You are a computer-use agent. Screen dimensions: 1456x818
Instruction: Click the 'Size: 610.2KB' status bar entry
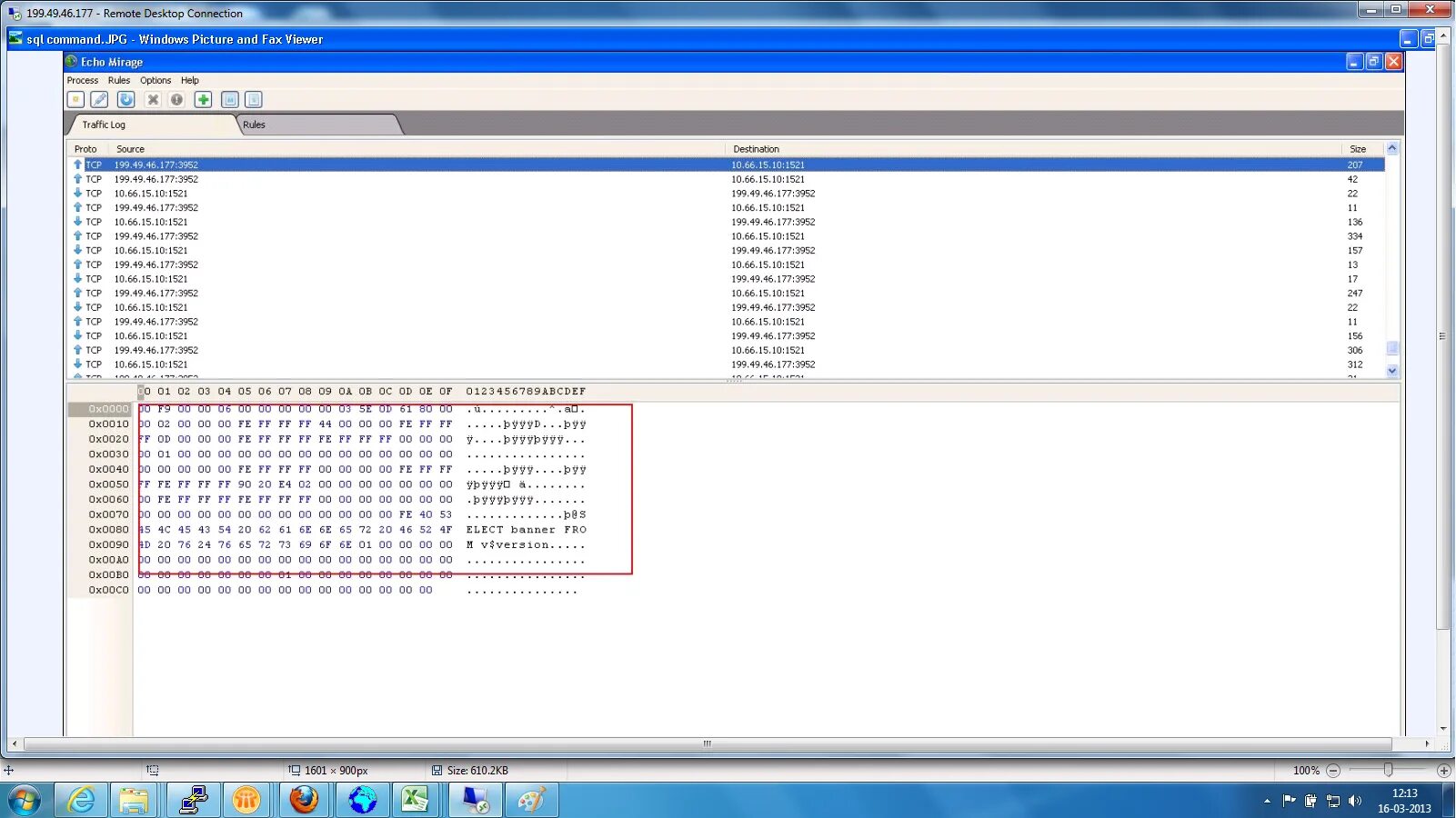pos(470,771)
